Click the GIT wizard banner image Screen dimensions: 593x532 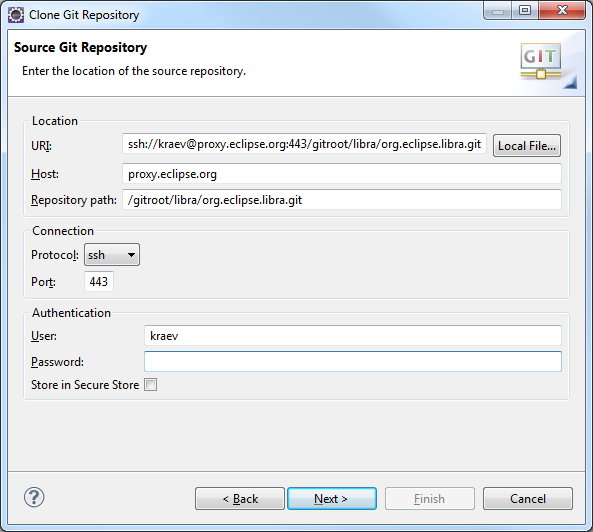(540, 61)
